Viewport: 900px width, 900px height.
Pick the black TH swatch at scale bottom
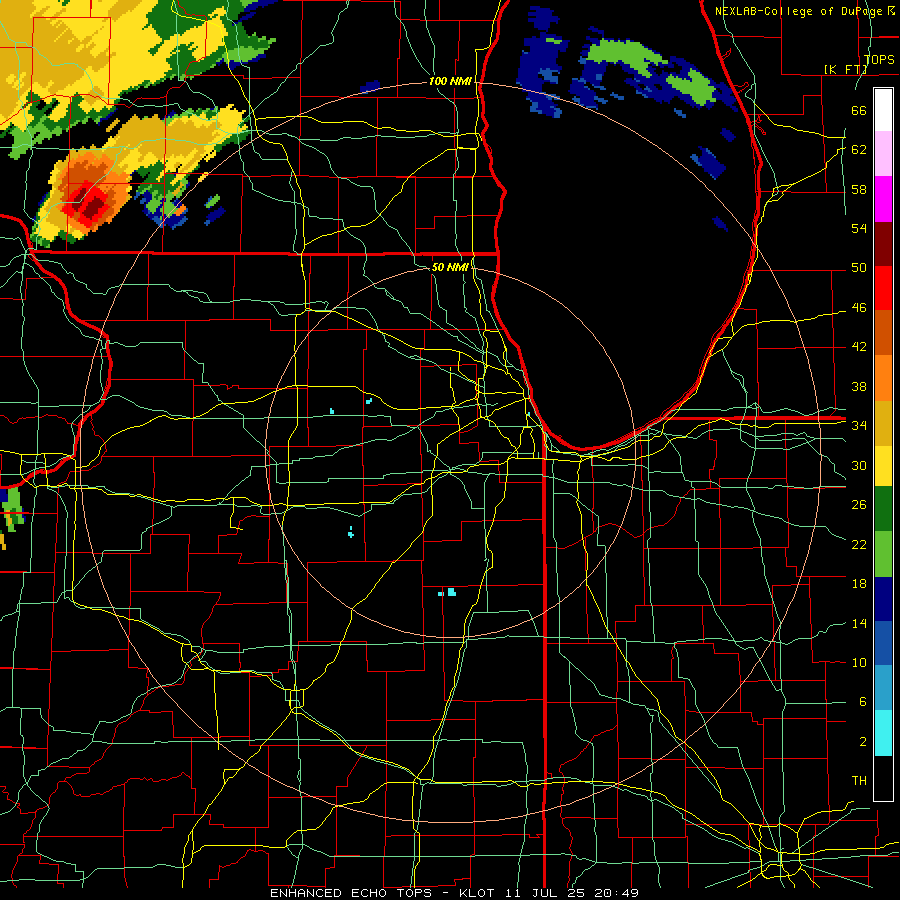(883, 777)
